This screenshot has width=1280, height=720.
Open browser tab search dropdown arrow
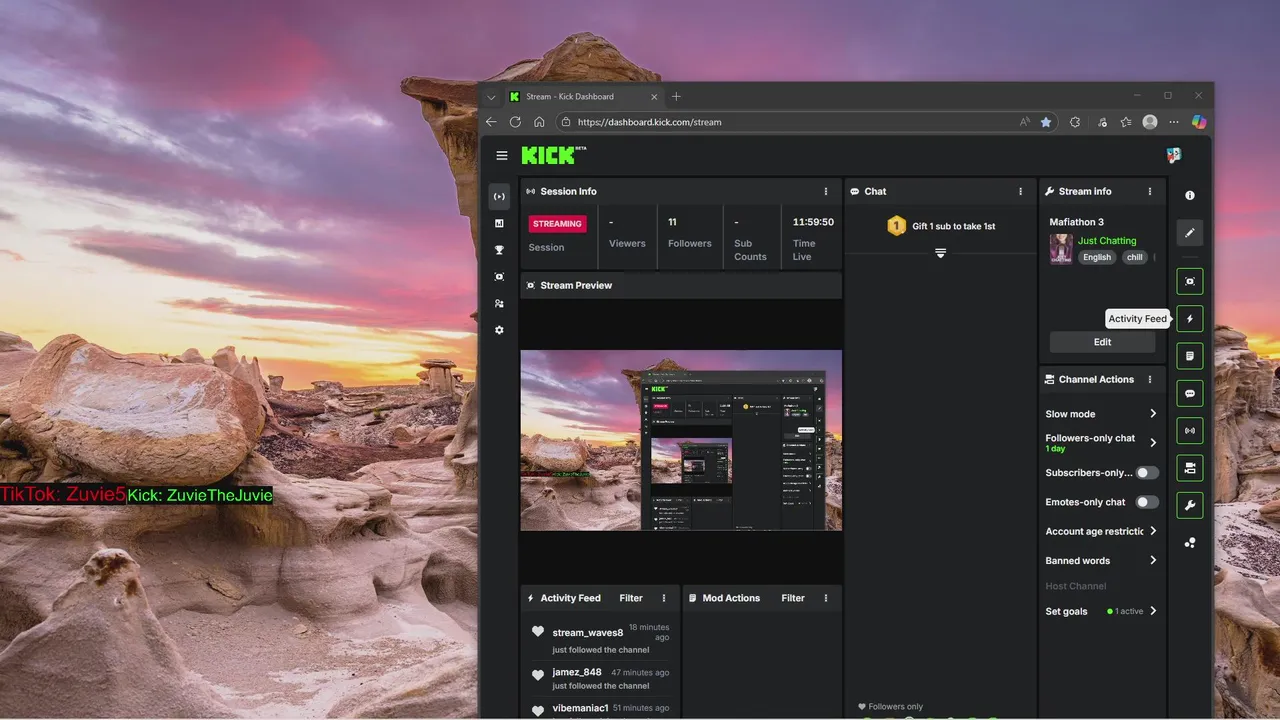point(491,97)
